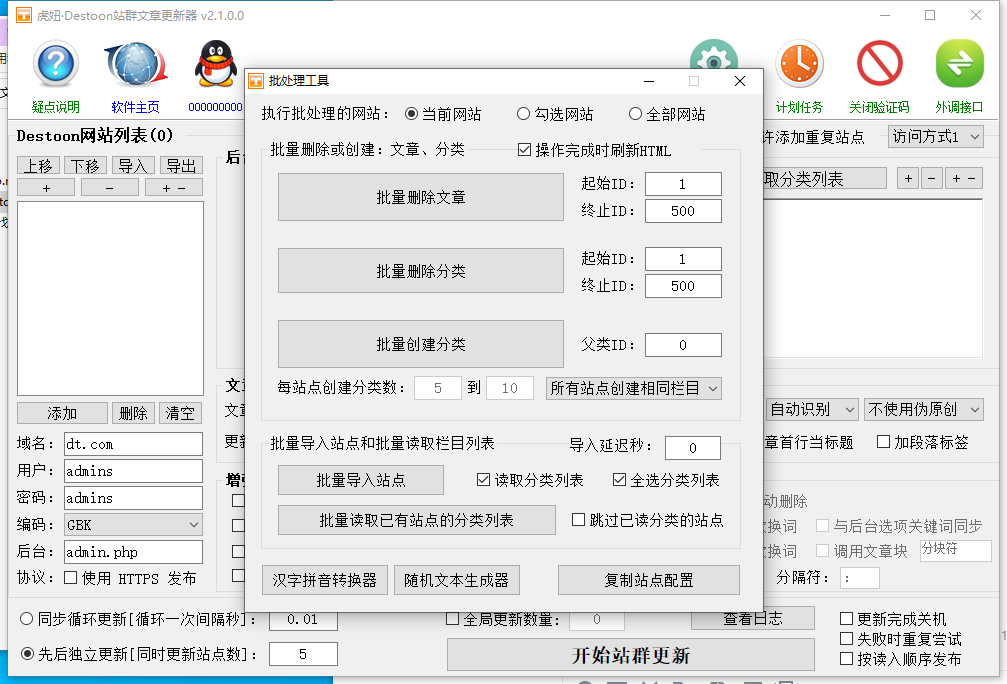This screenshot has height=684, width=1007.
Task: Enable 更新完成关机 checkbox
Action: pyautogui.click(x=846, y=618)
